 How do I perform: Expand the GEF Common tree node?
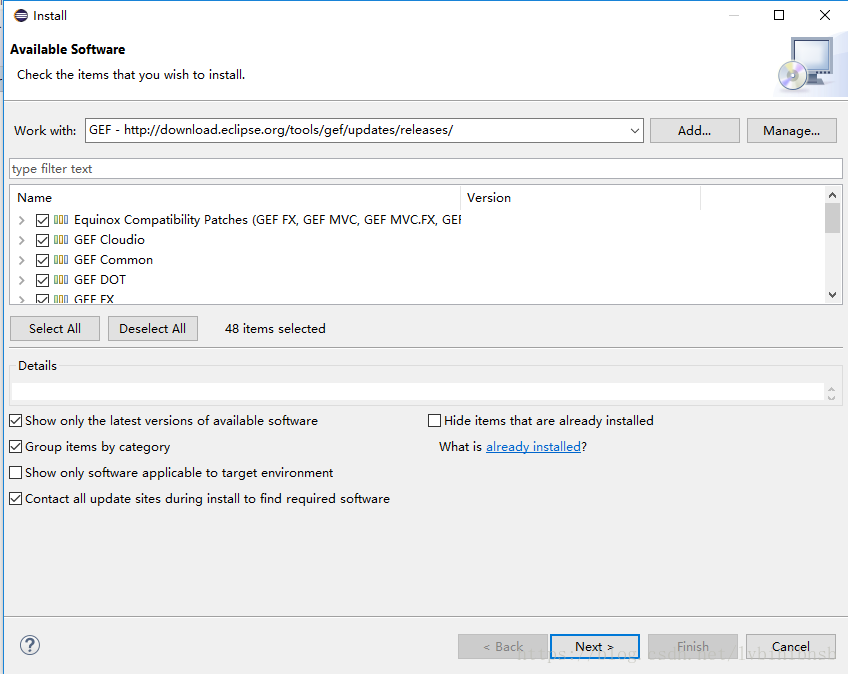tap(22, 260)
